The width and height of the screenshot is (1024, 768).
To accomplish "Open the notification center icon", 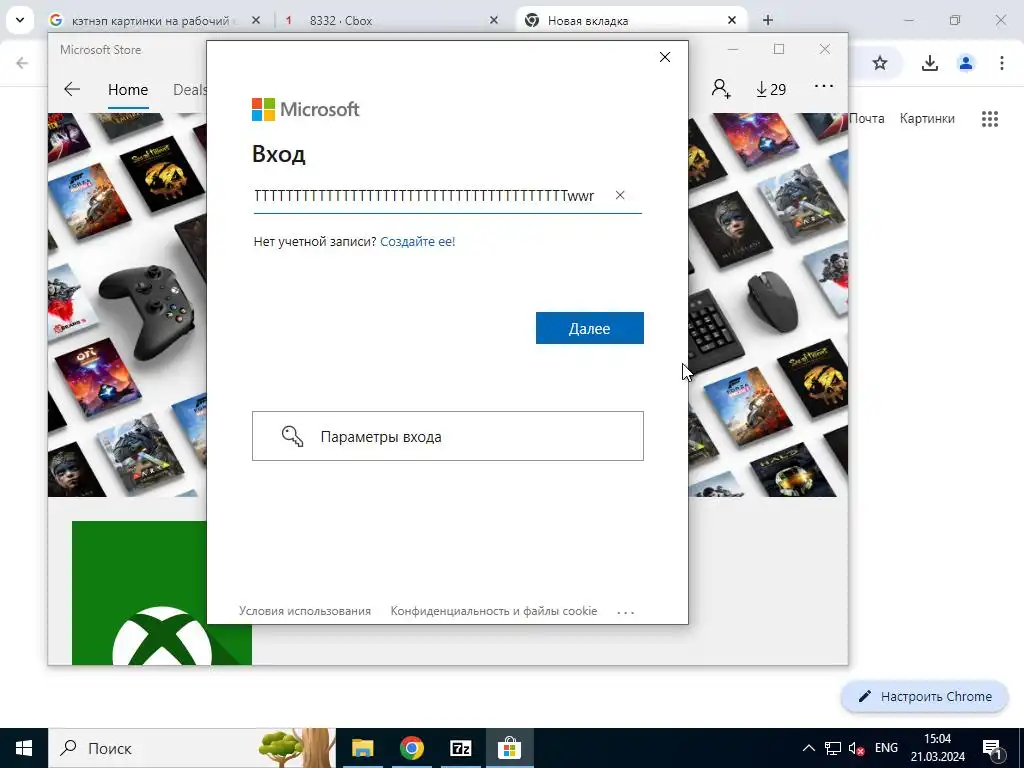I will 993,748.
